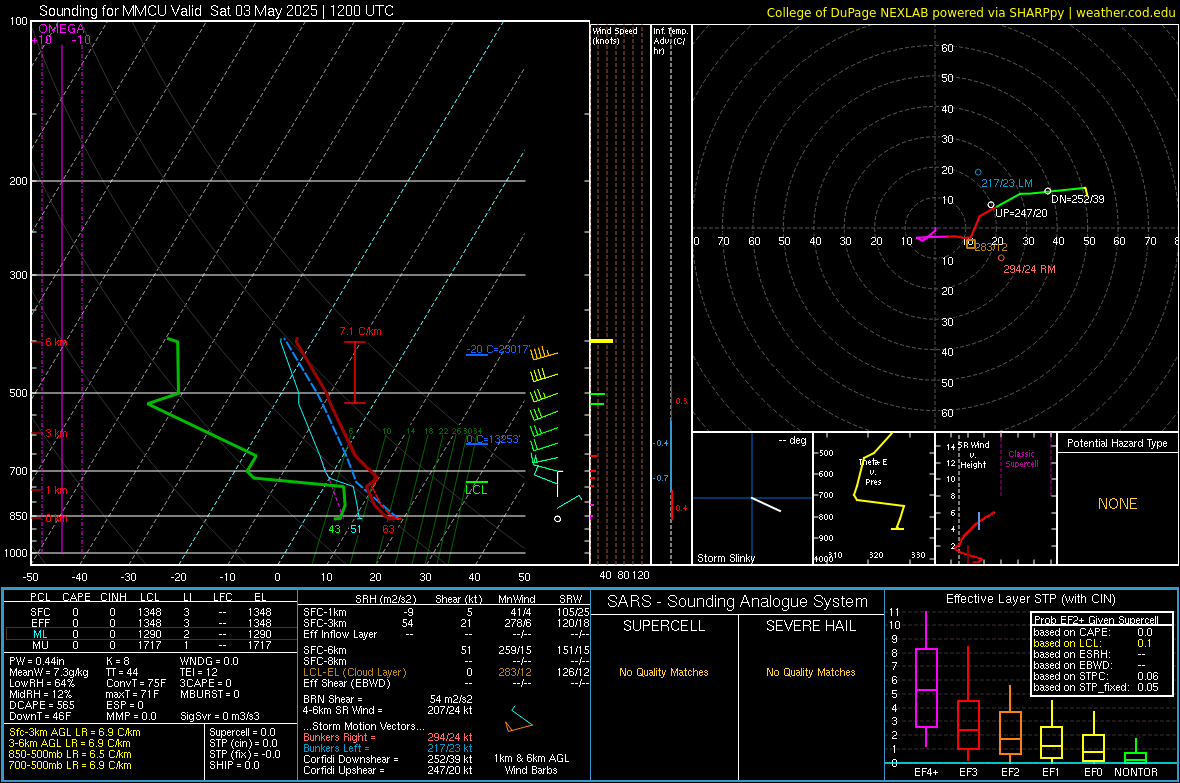Click the Corfidi downshear white circle on hodograph

coord(1048,191)
